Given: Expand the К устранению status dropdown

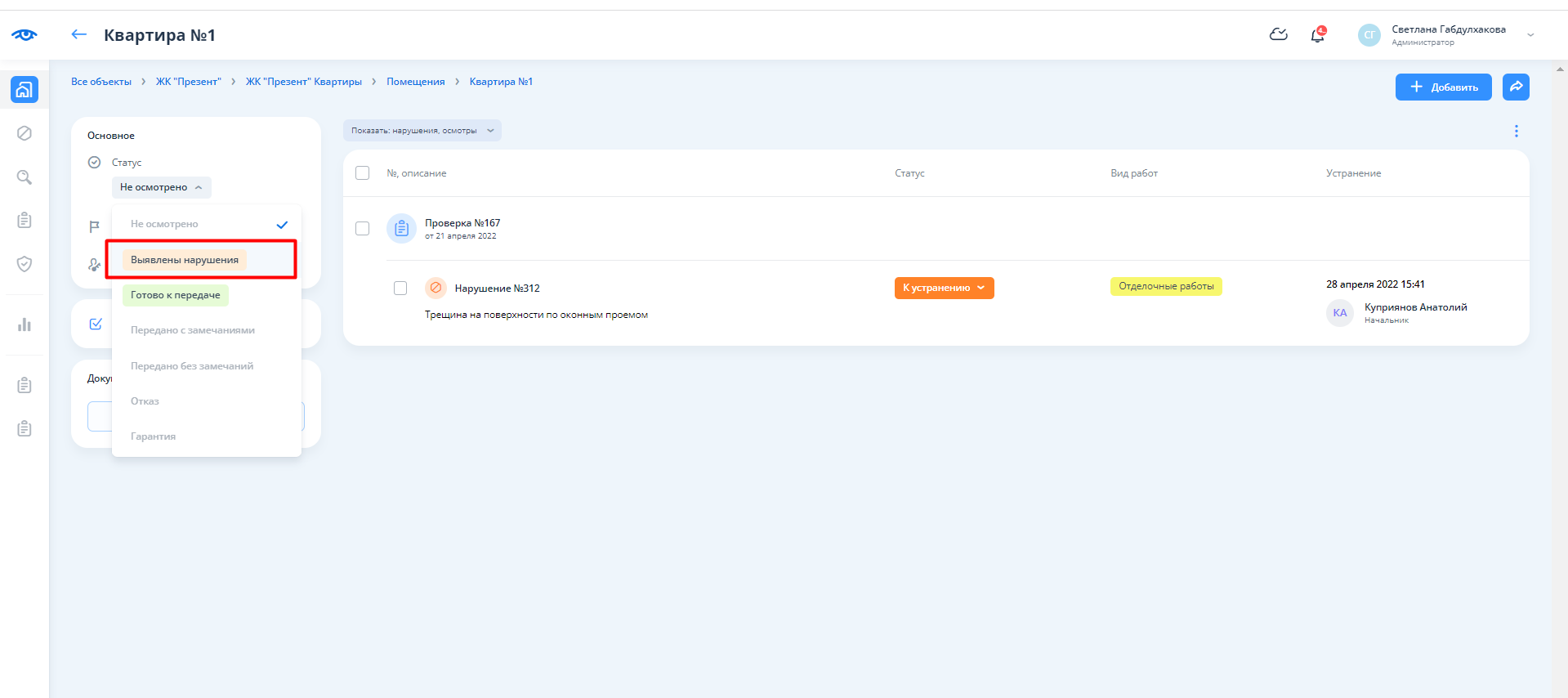Looking at the screenshot, I should [944, 288].
